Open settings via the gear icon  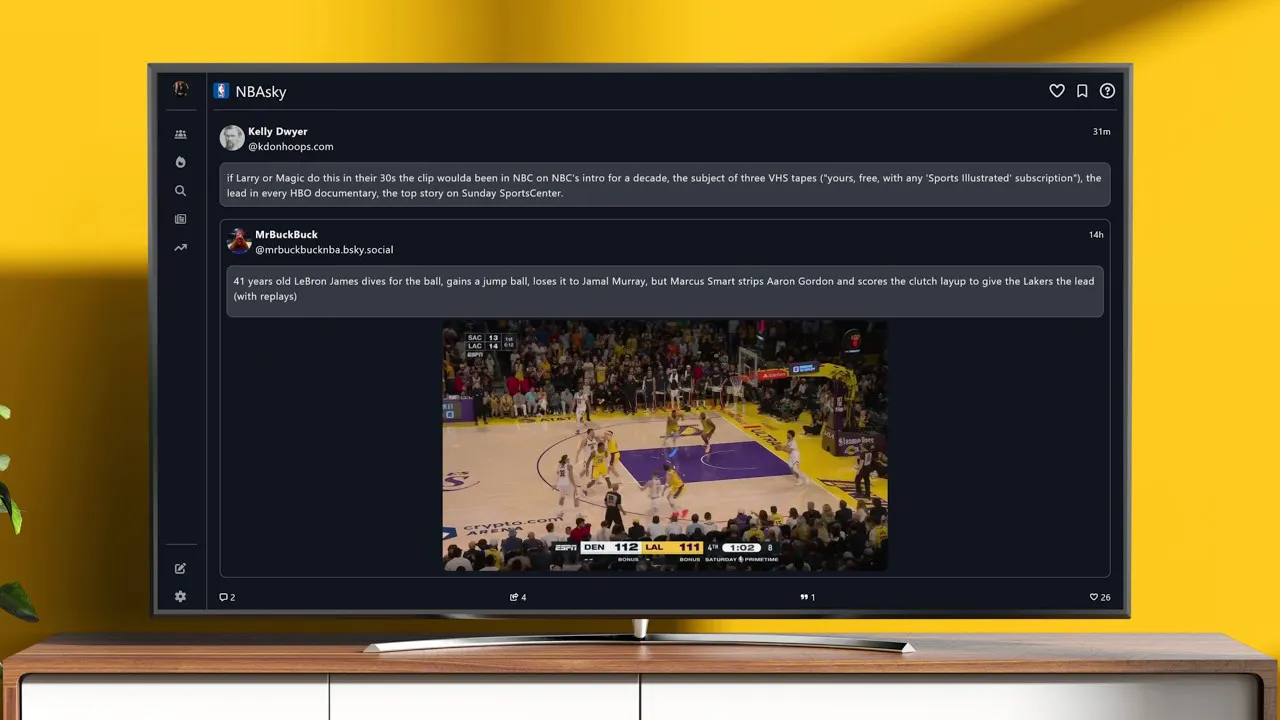pos(180,596)
